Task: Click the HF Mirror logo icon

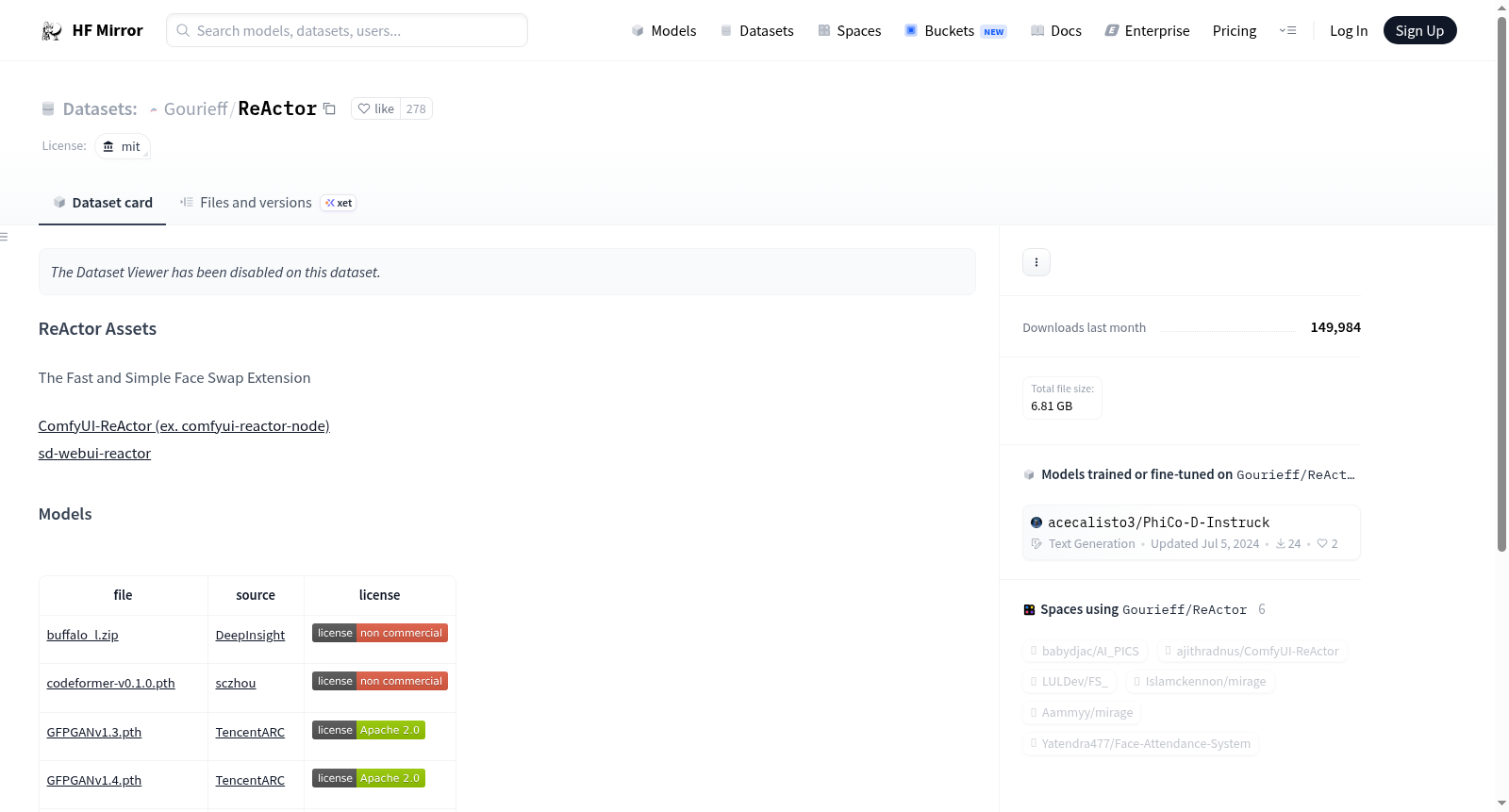Action: (x=52, y=31)
